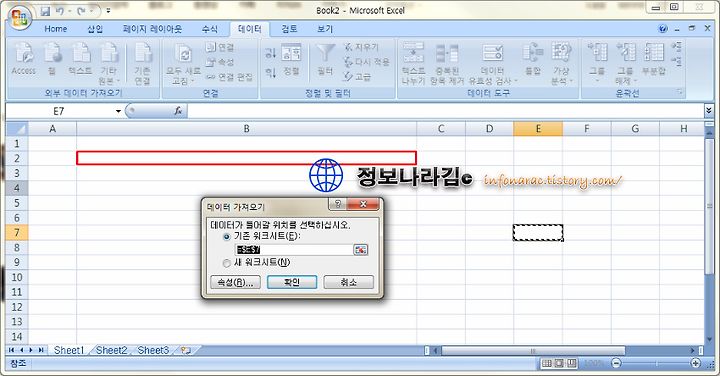
Task: Switch to Sheet3 tab
Action: point(153,350)
